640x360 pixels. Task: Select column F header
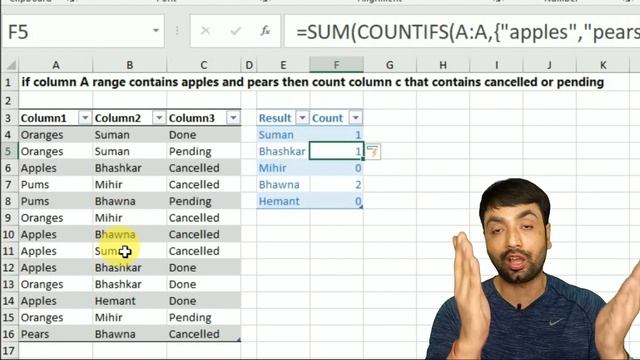(x=336, y=65)
